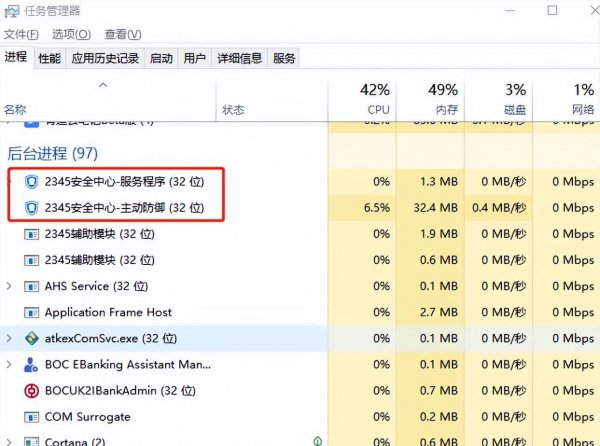600x446 pixels.
Task: Click the Application Frame Host icon
Action: (x=31, y=313)
